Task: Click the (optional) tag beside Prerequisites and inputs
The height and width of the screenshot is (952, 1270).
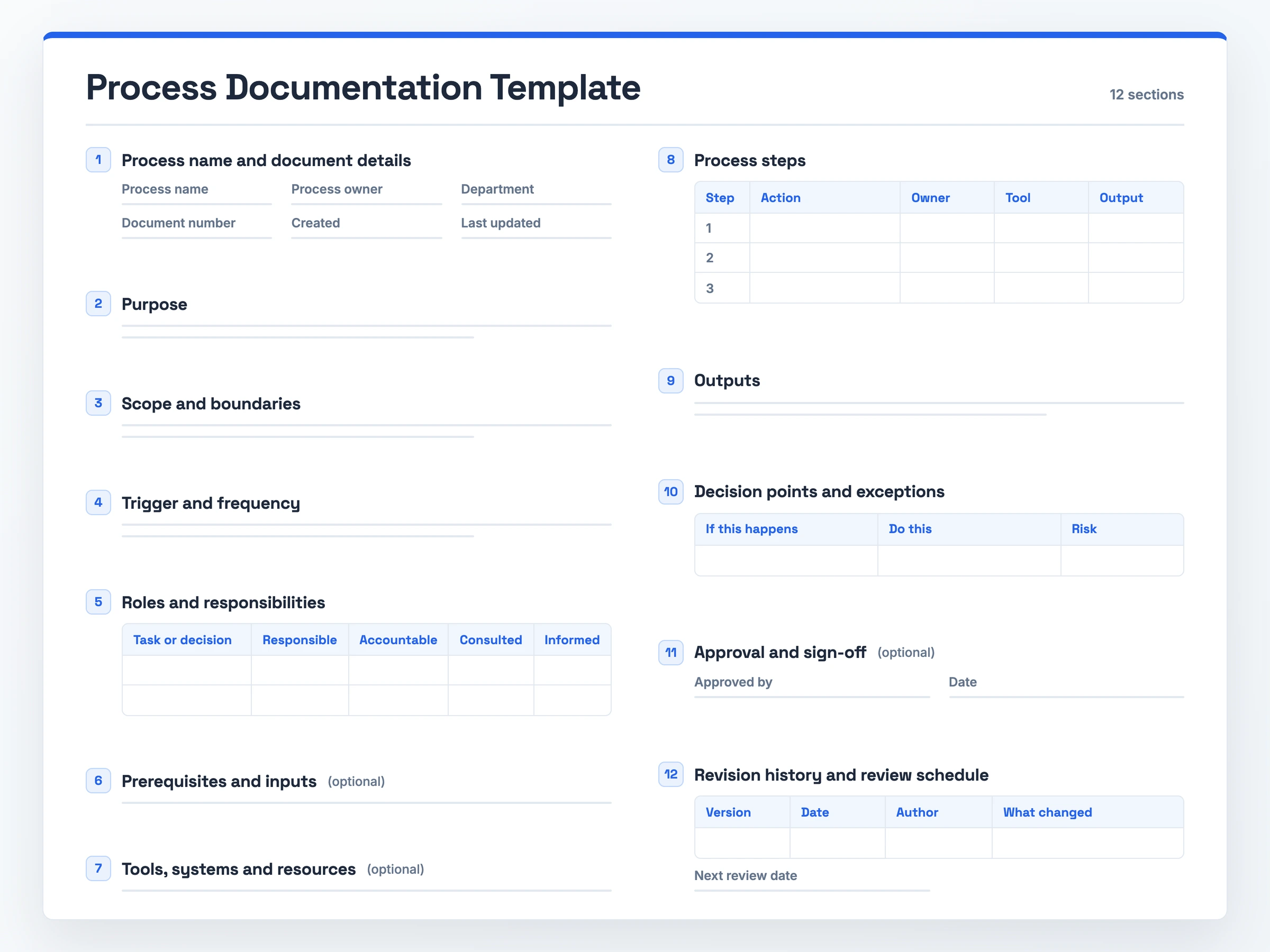Action: 356,782
